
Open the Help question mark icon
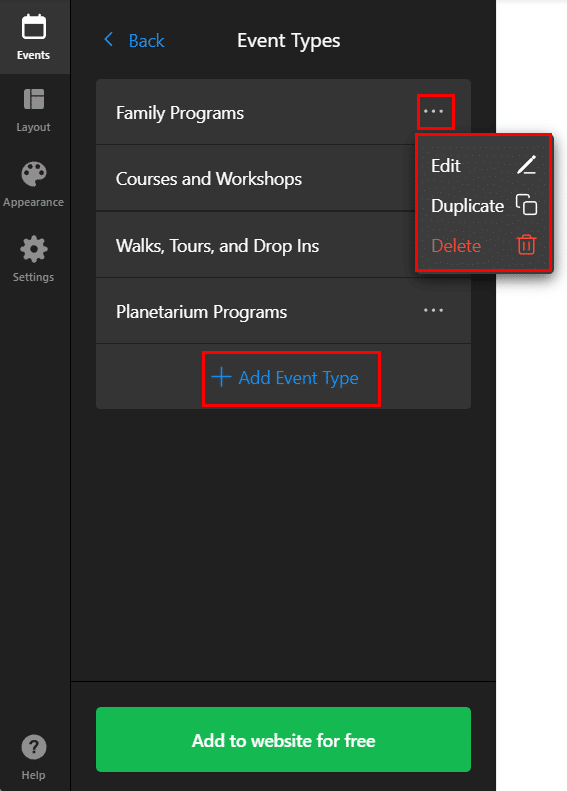pyautogui.click(x=34, y=747)
